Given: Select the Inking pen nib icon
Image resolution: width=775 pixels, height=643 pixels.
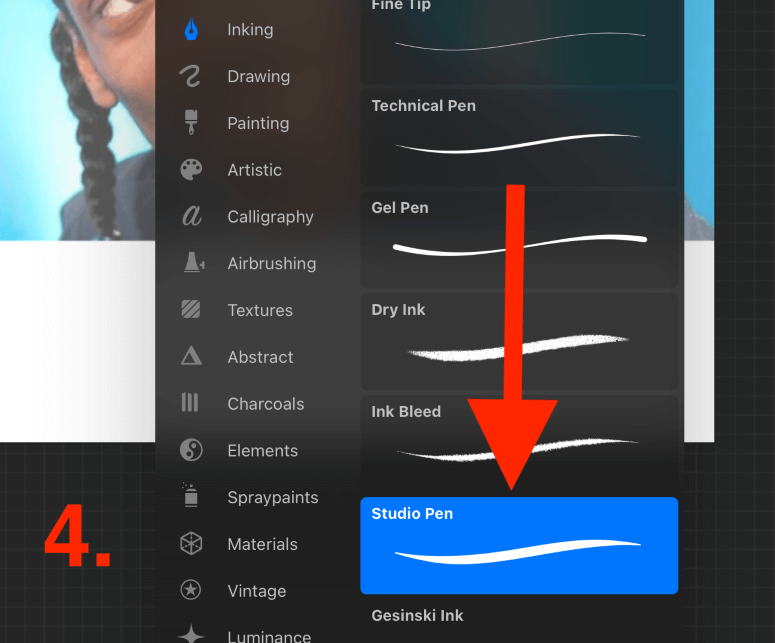Looking at the screenshot, I should (x=191, y=30).
